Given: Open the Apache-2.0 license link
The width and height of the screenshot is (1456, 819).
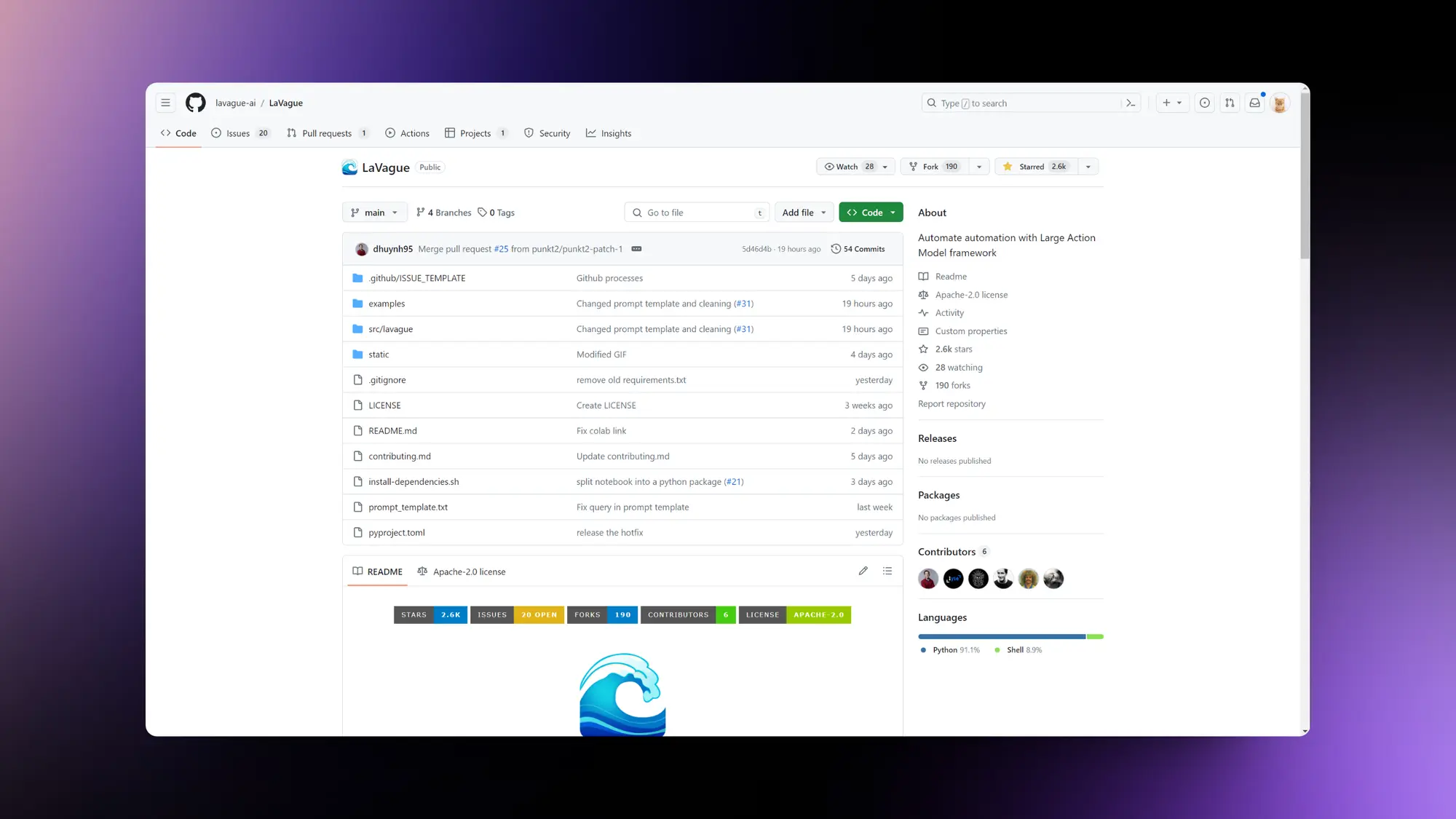Looking at the screenshot, I should (971, 294).
